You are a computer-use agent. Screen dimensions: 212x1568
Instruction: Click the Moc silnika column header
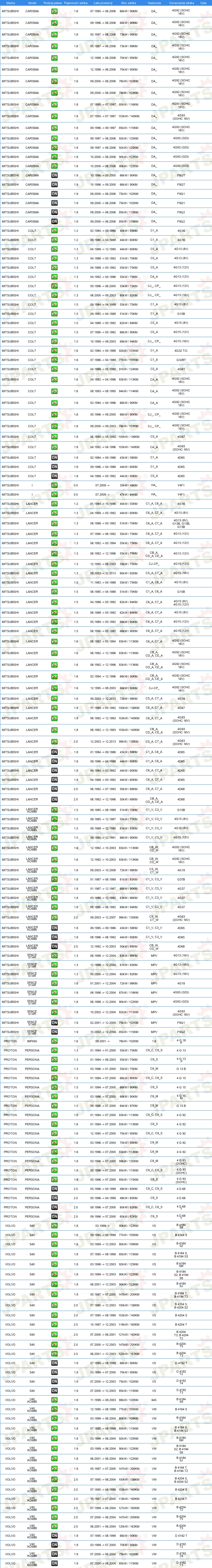pyautogui.click(x=128, y=3)
